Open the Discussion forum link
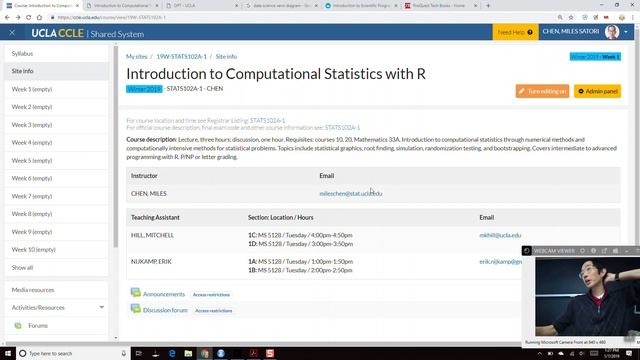640x360 pixels. tap(165, 310)
